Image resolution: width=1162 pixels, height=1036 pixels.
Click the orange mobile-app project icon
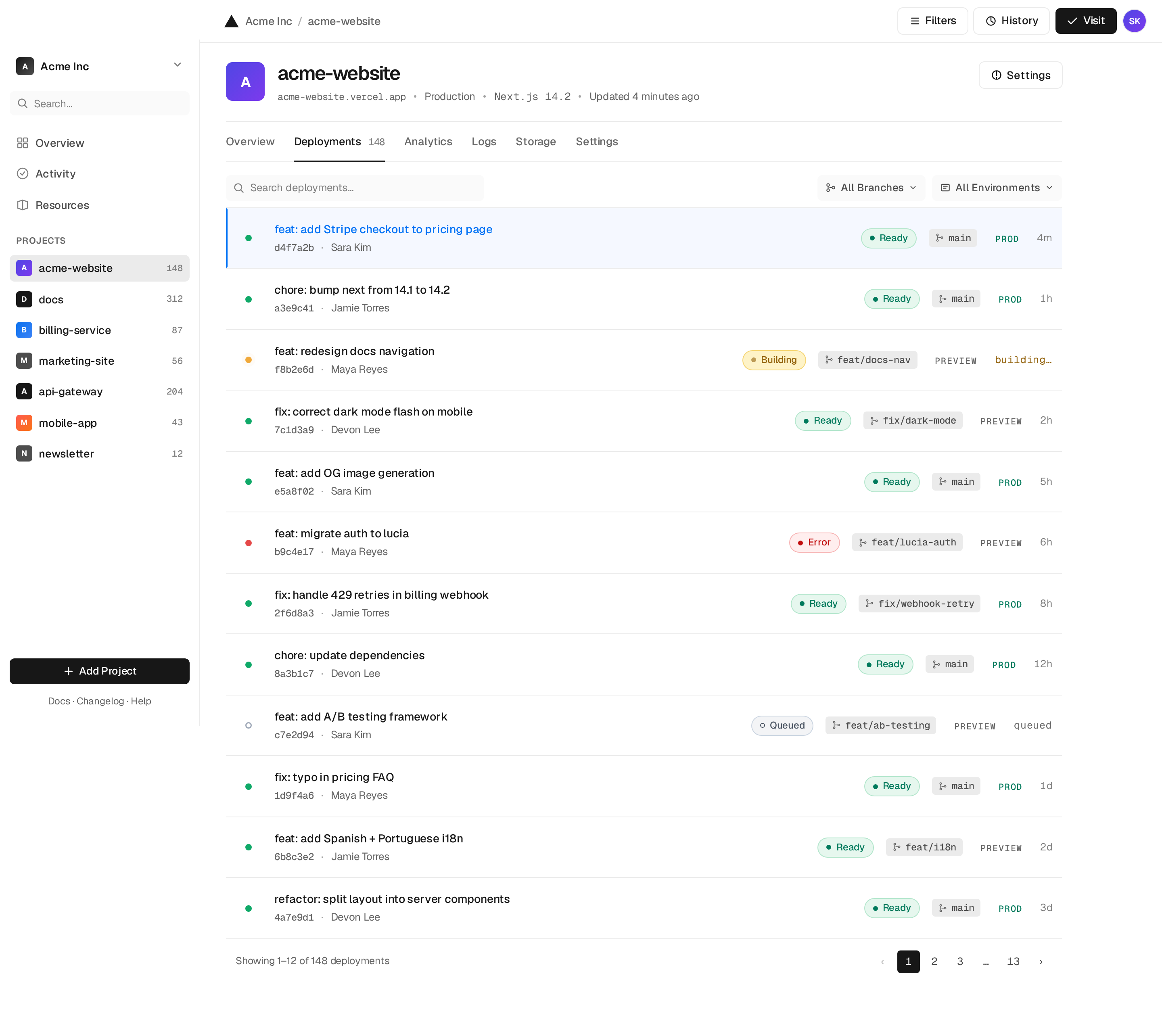pyautogui.click(x=24, y=422)
